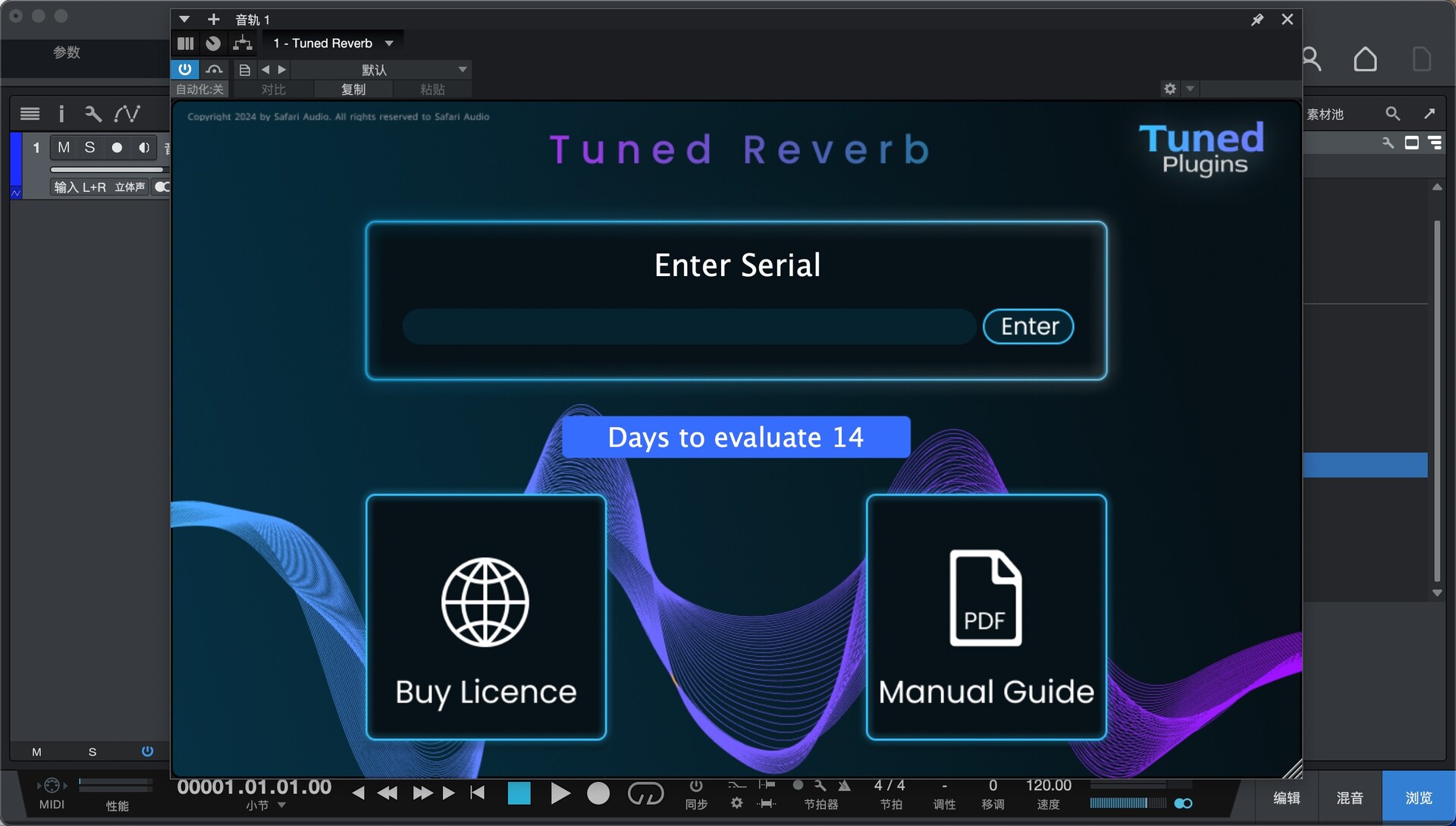
Task: Click the global S solo button at bottom
Action: tap(93, 752)
